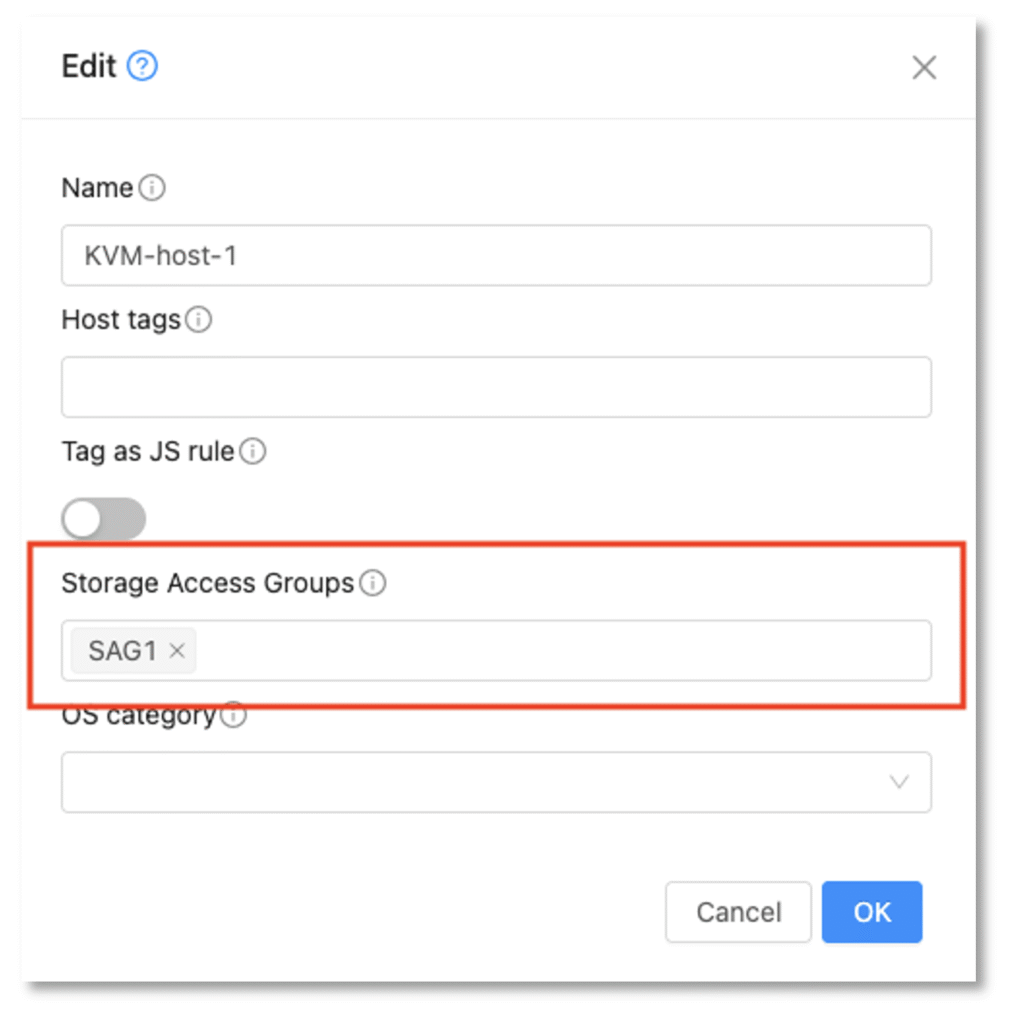Close the Edit dialog with the X
Viewport: 1016px width, 1024px height.
pyautogui.click(x=924, y=68)
